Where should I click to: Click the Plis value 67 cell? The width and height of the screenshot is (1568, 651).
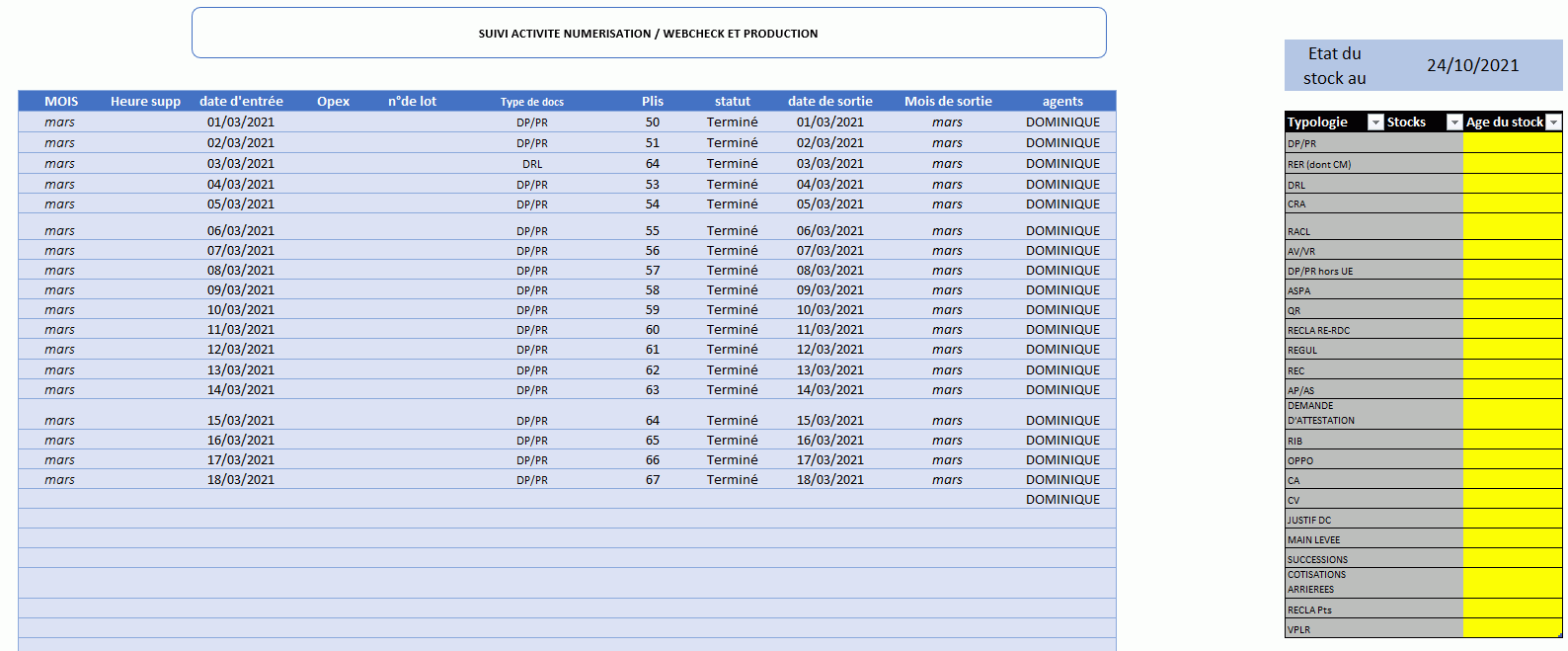pos(652,480)
